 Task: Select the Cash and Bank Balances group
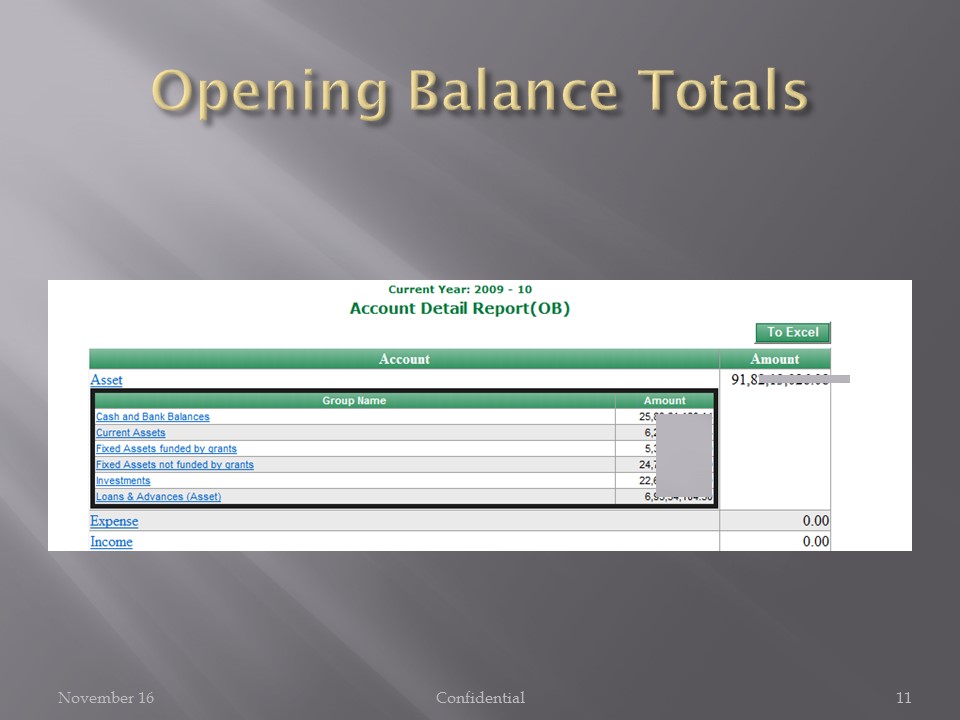151,416
